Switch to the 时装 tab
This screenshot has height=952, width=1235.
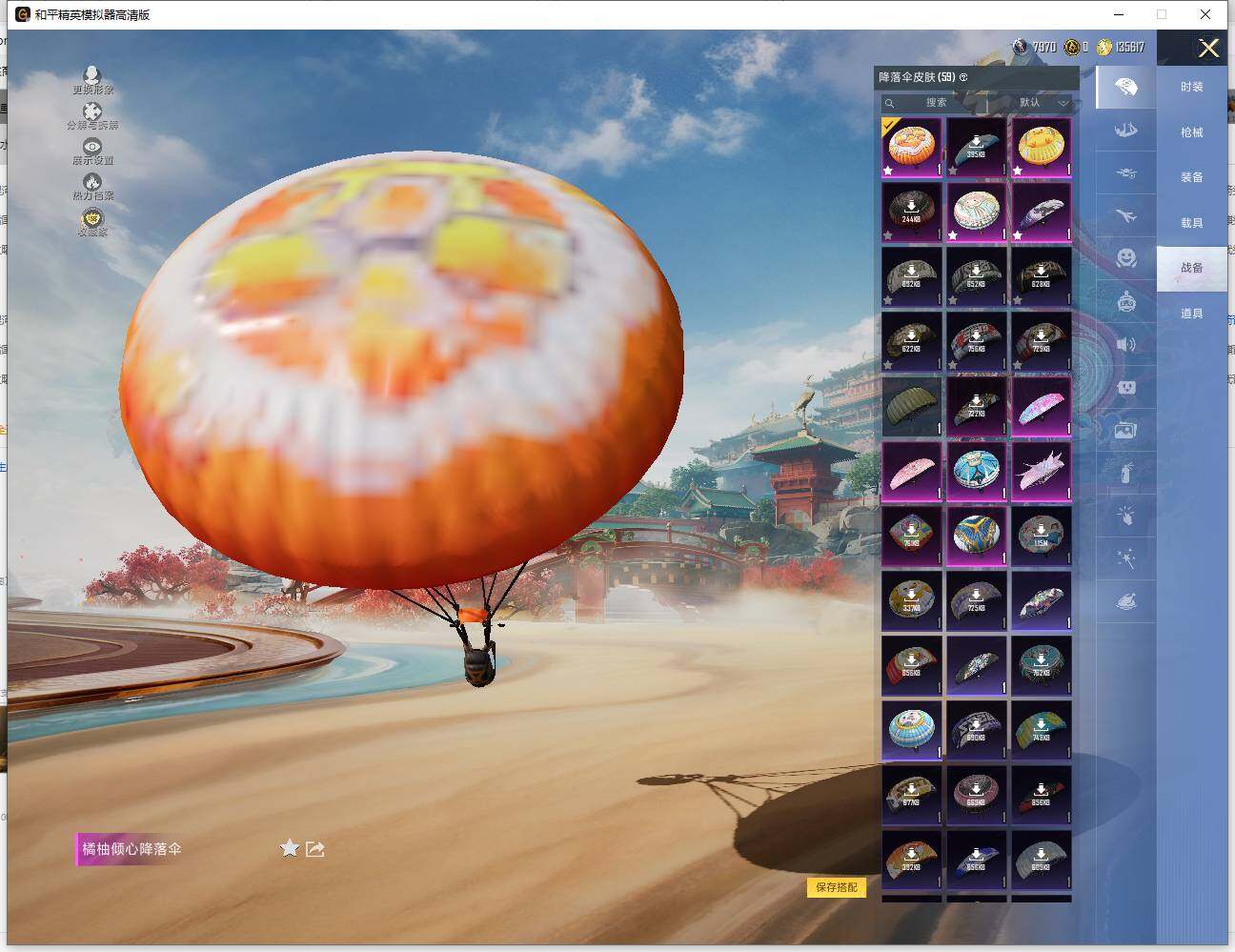tap(1191, 87)
